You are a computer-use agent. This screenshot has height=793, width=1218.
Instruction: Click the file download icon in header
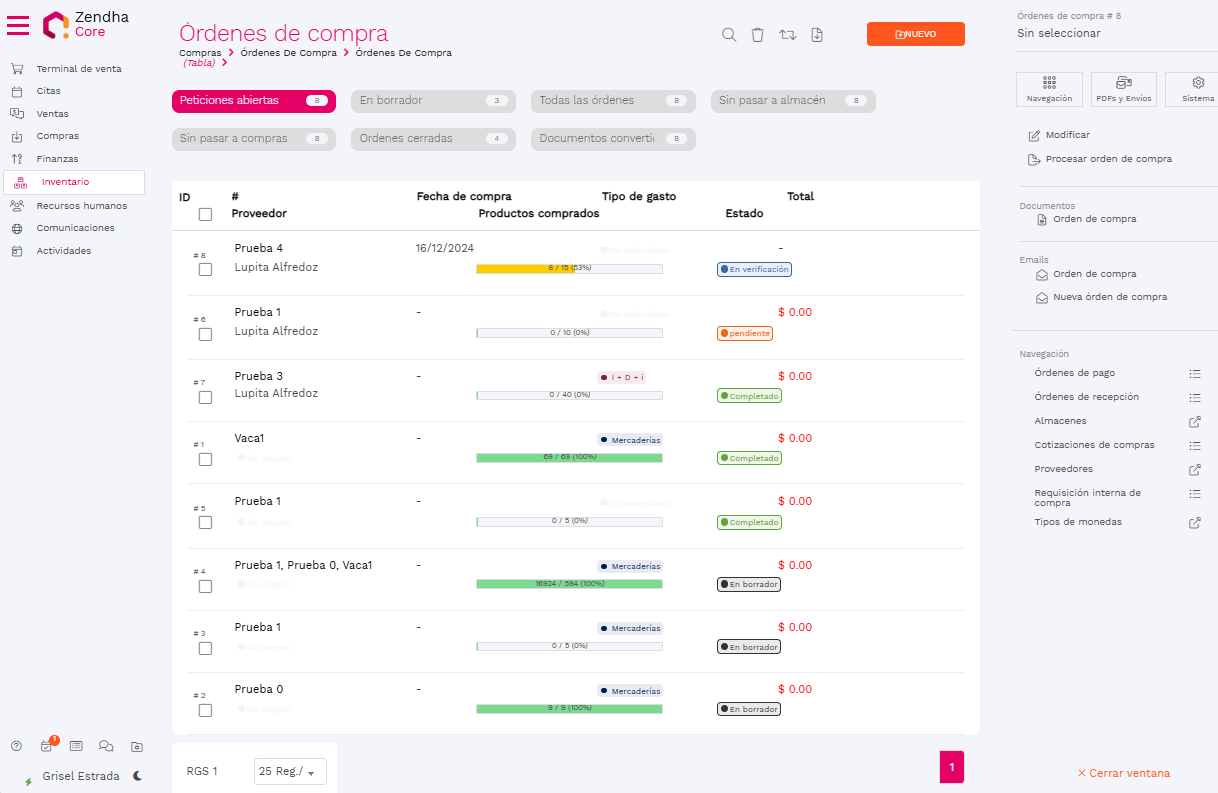(x=817, y=35)
